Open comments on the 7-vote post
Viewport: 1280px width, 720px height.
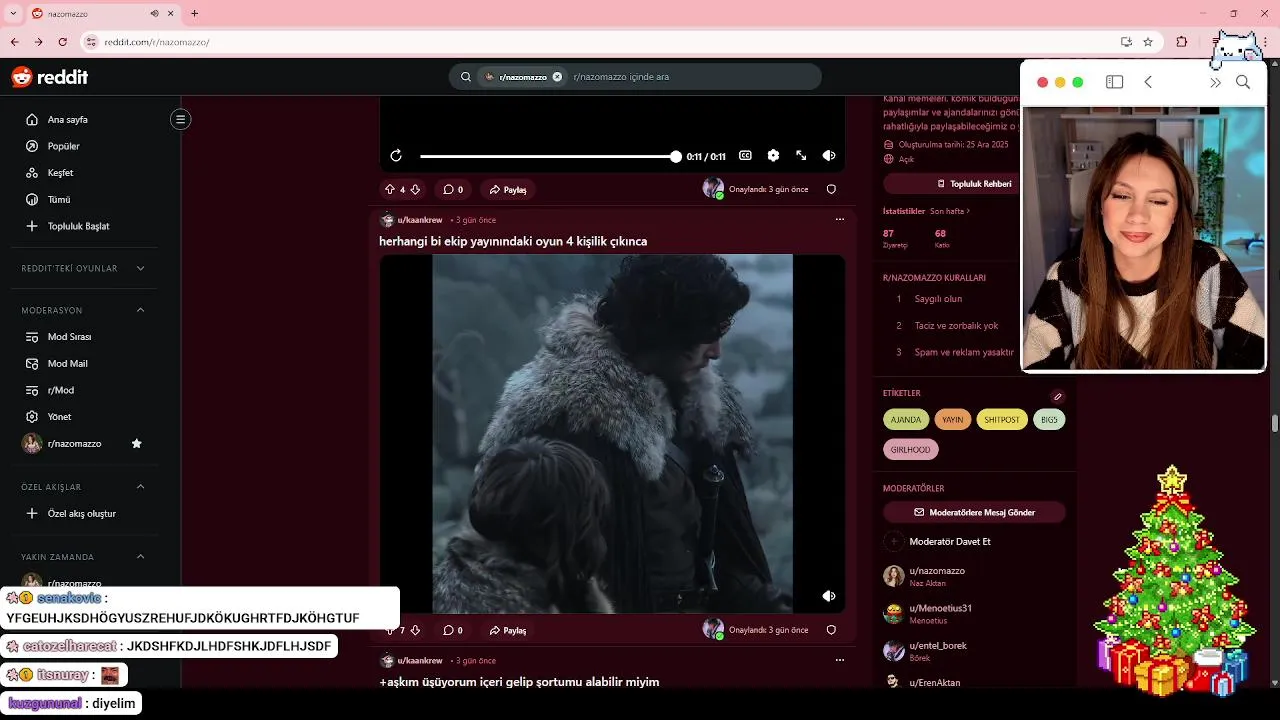pos(453,630)
